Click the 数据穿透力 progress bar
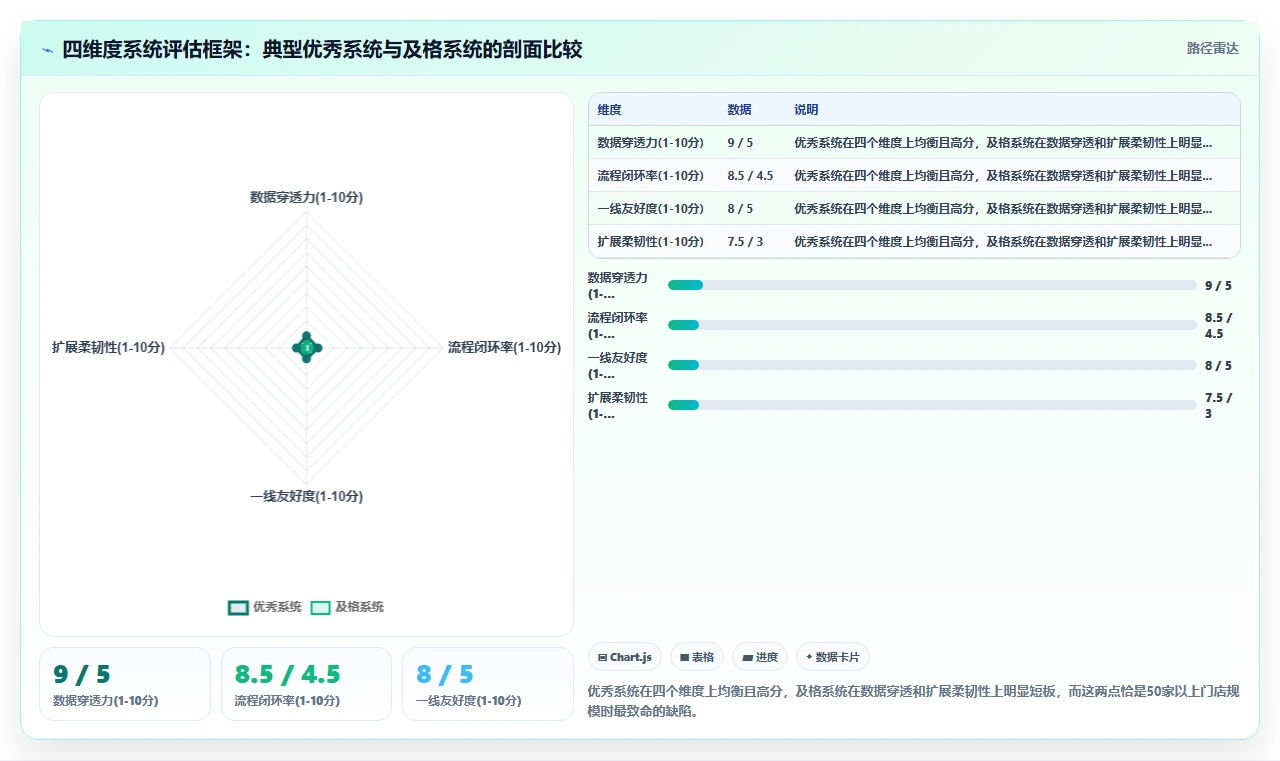1280x761 pixels. (932, 285)
